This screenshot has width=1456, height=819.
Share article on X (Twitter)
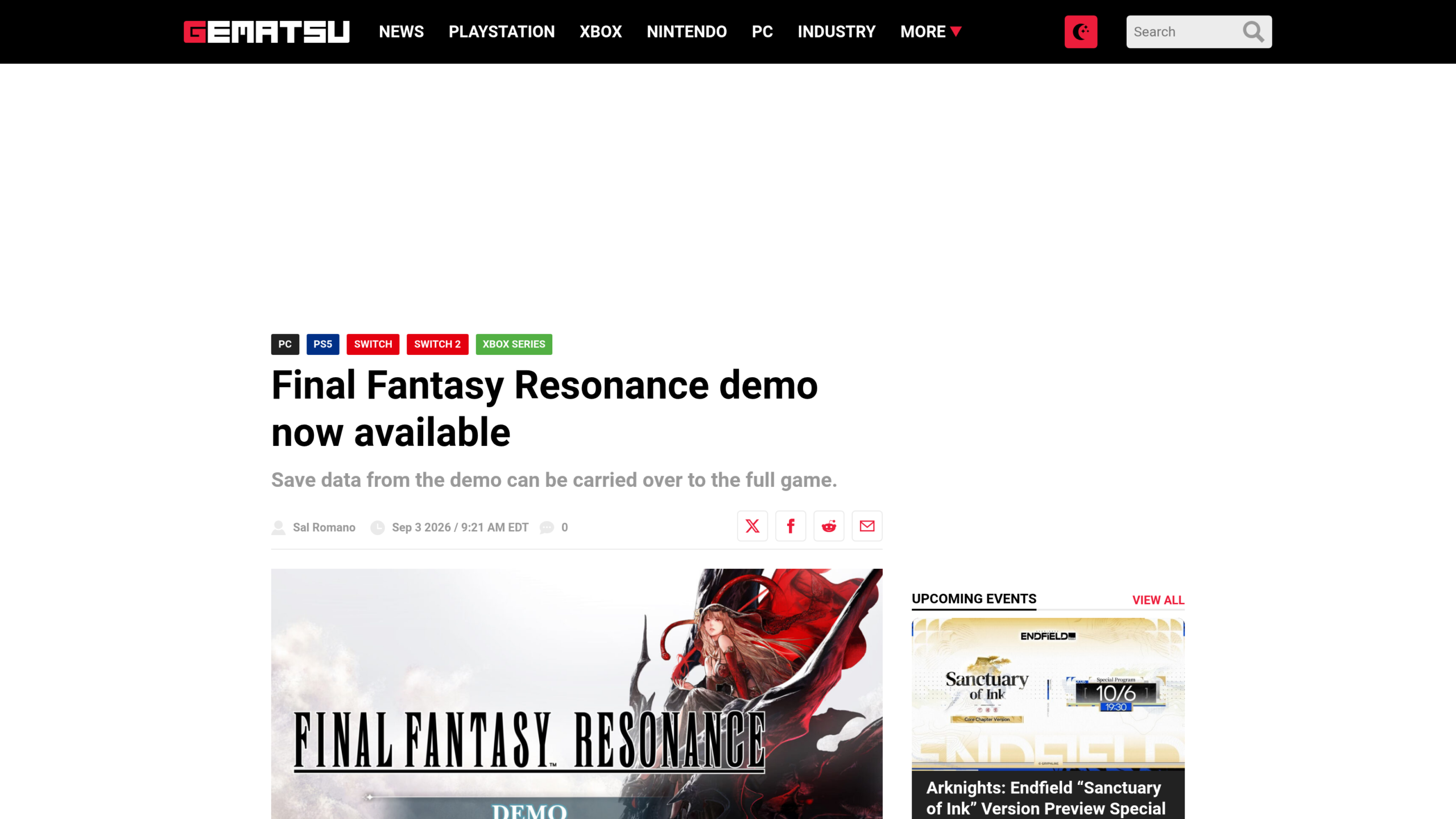(752, 526)
